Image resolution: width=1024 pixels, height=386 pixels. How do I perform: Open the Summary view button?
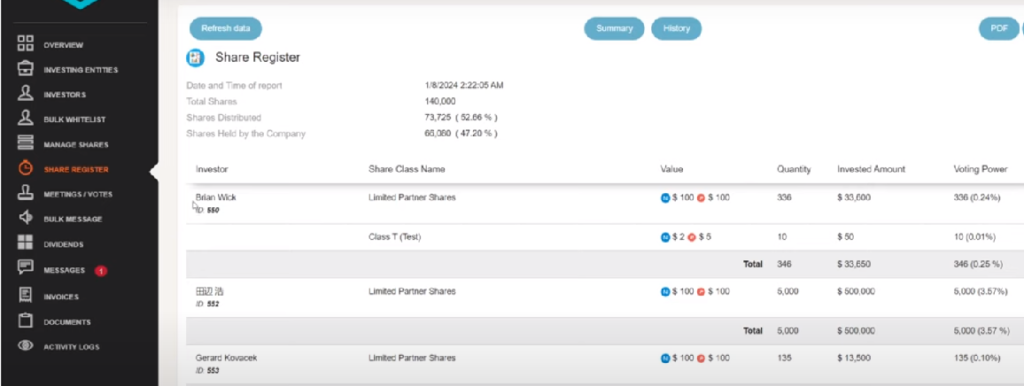pos(614,29)
